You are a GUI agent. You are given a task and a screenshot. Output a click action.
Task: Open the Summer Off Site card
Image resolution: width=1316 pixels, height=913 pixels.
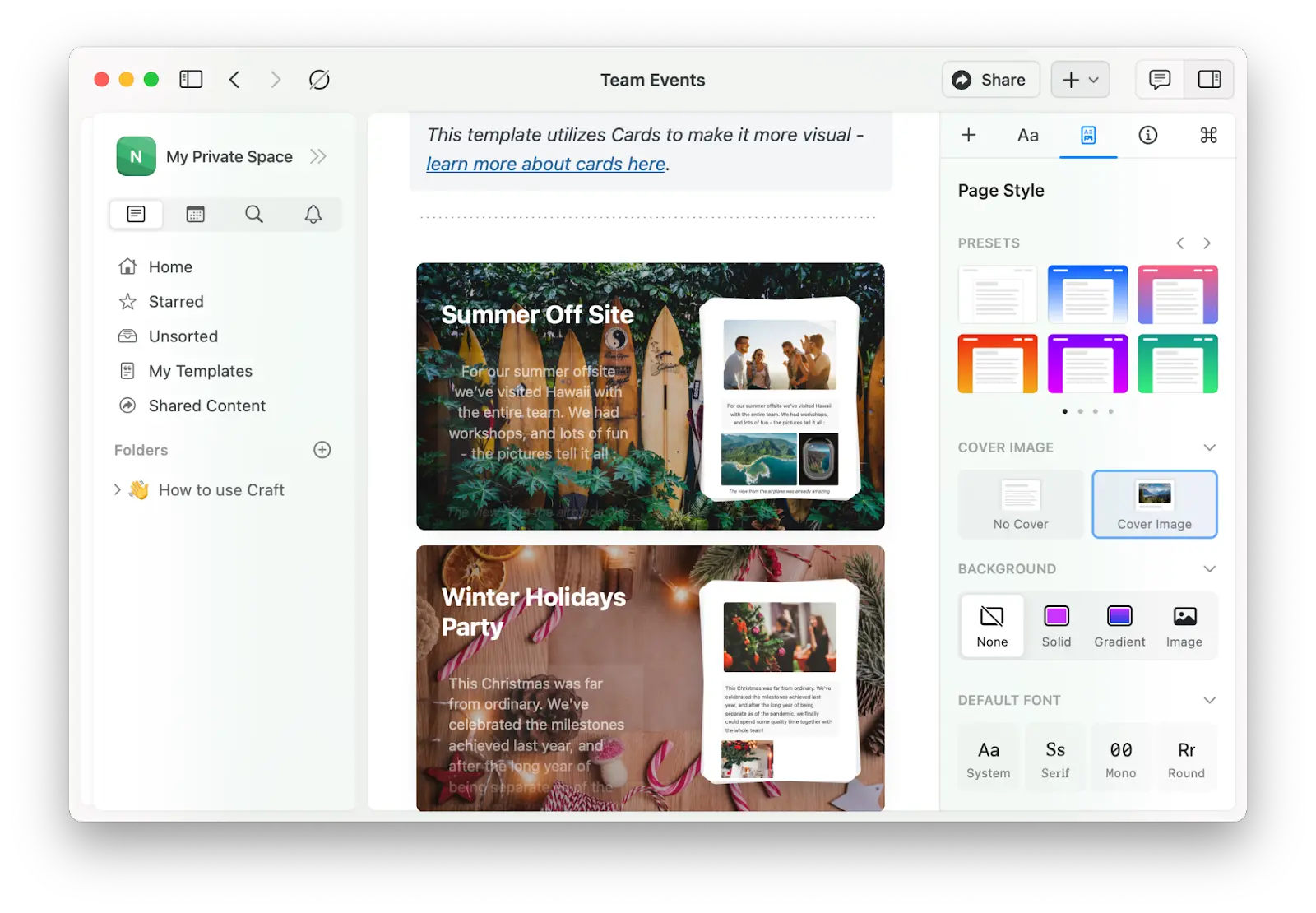coord(651,396)
